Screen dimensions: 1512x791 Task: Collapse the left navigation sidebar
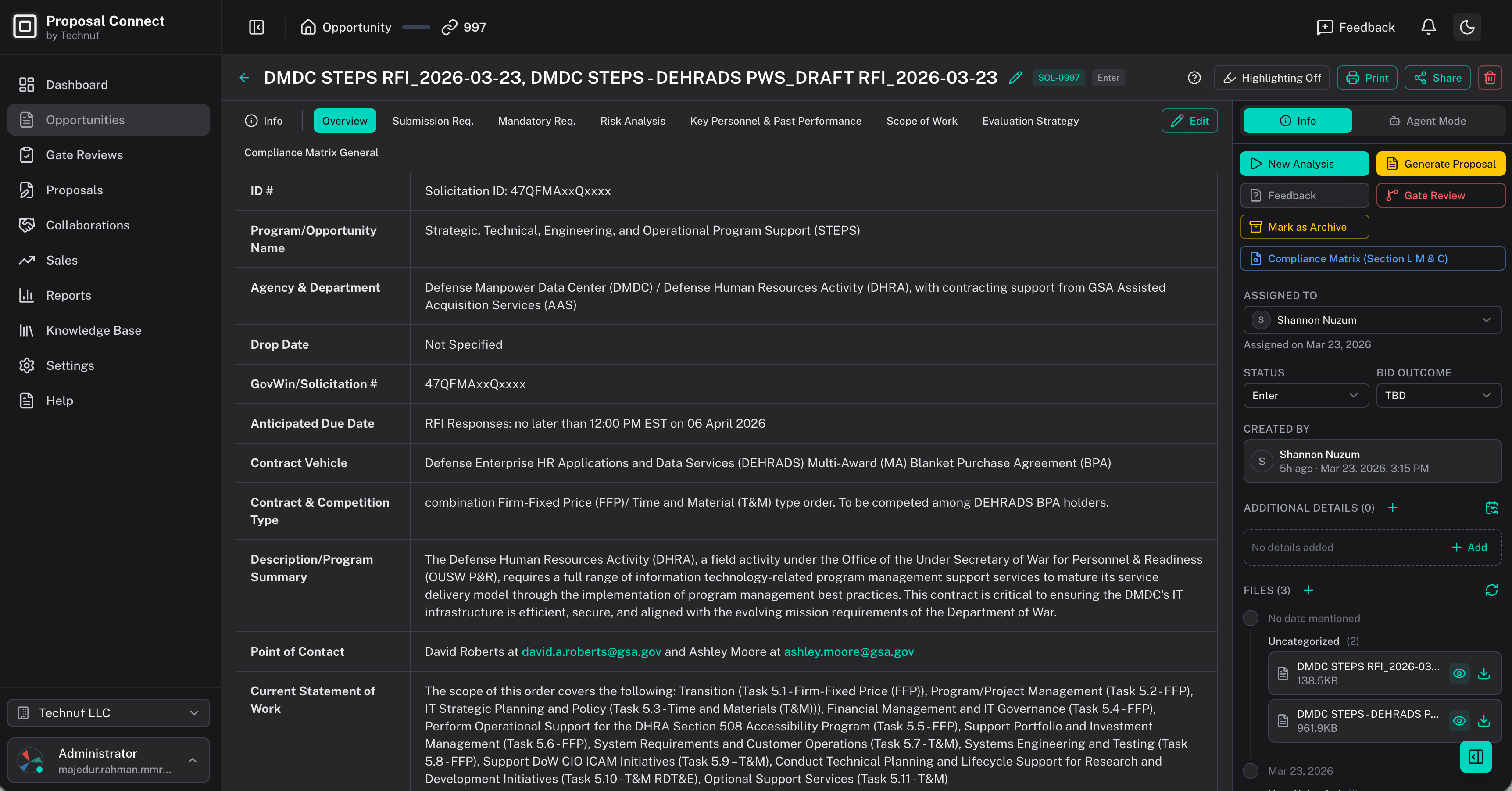pos(256,27)
